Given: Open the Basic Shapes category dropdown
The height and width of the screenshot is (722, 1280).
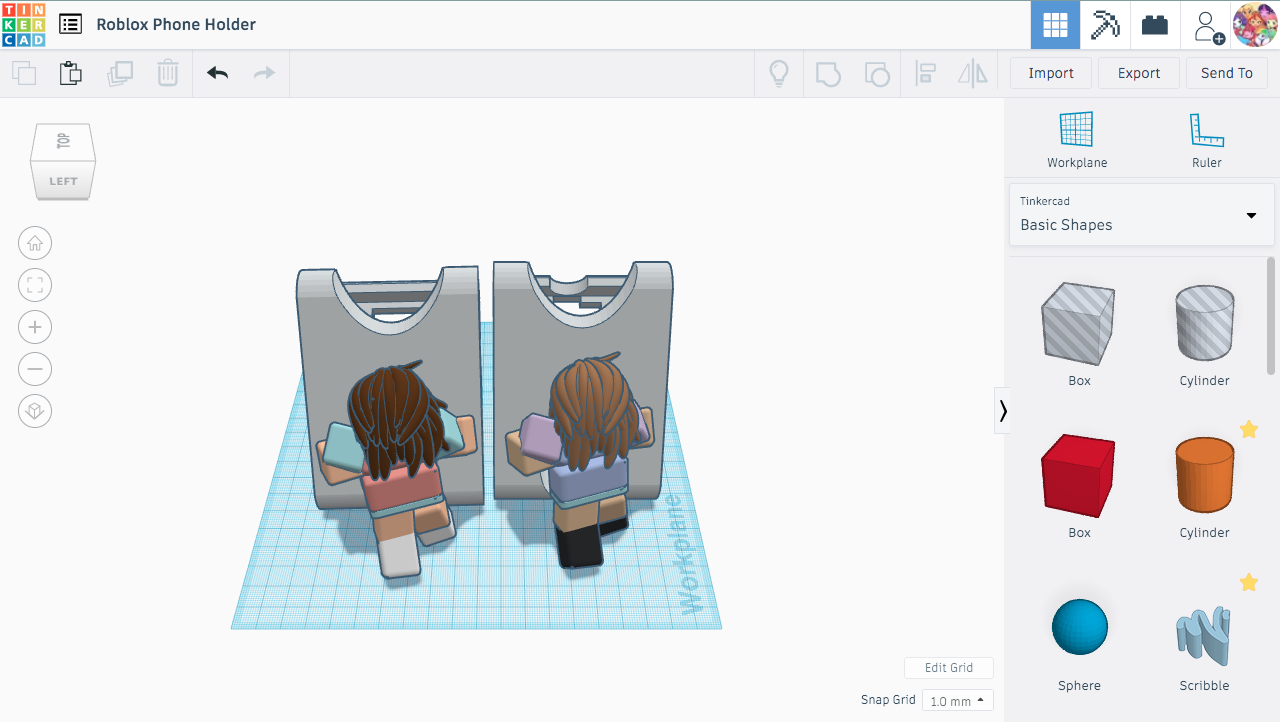Looking at the screenshot, I should pos(1141,214).
